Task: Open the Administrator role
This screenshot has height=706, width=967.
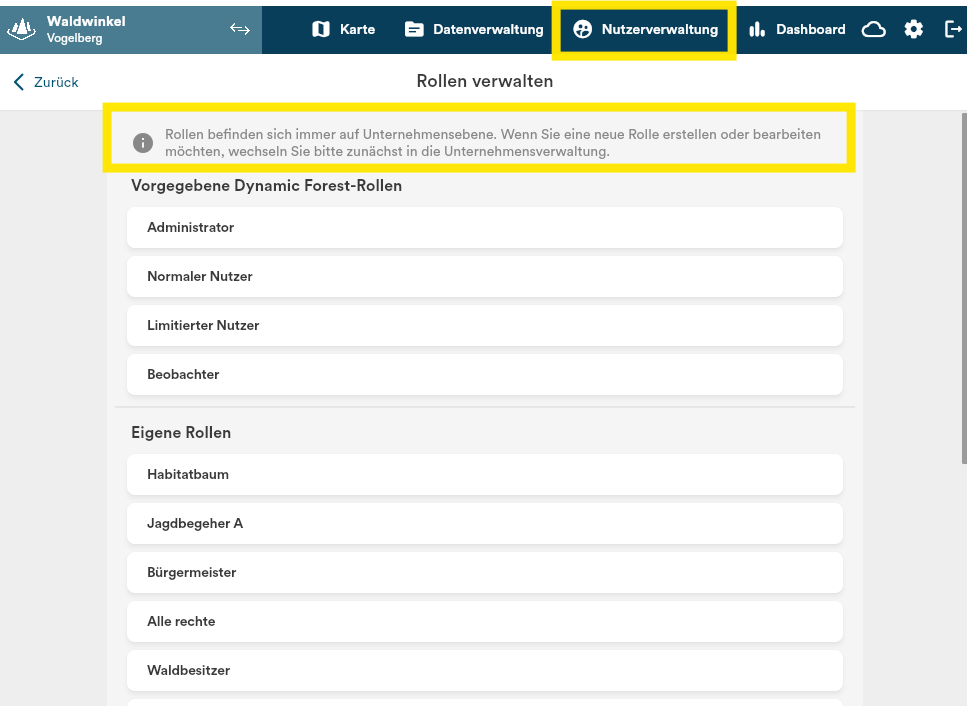Action: tap(484, 228)
